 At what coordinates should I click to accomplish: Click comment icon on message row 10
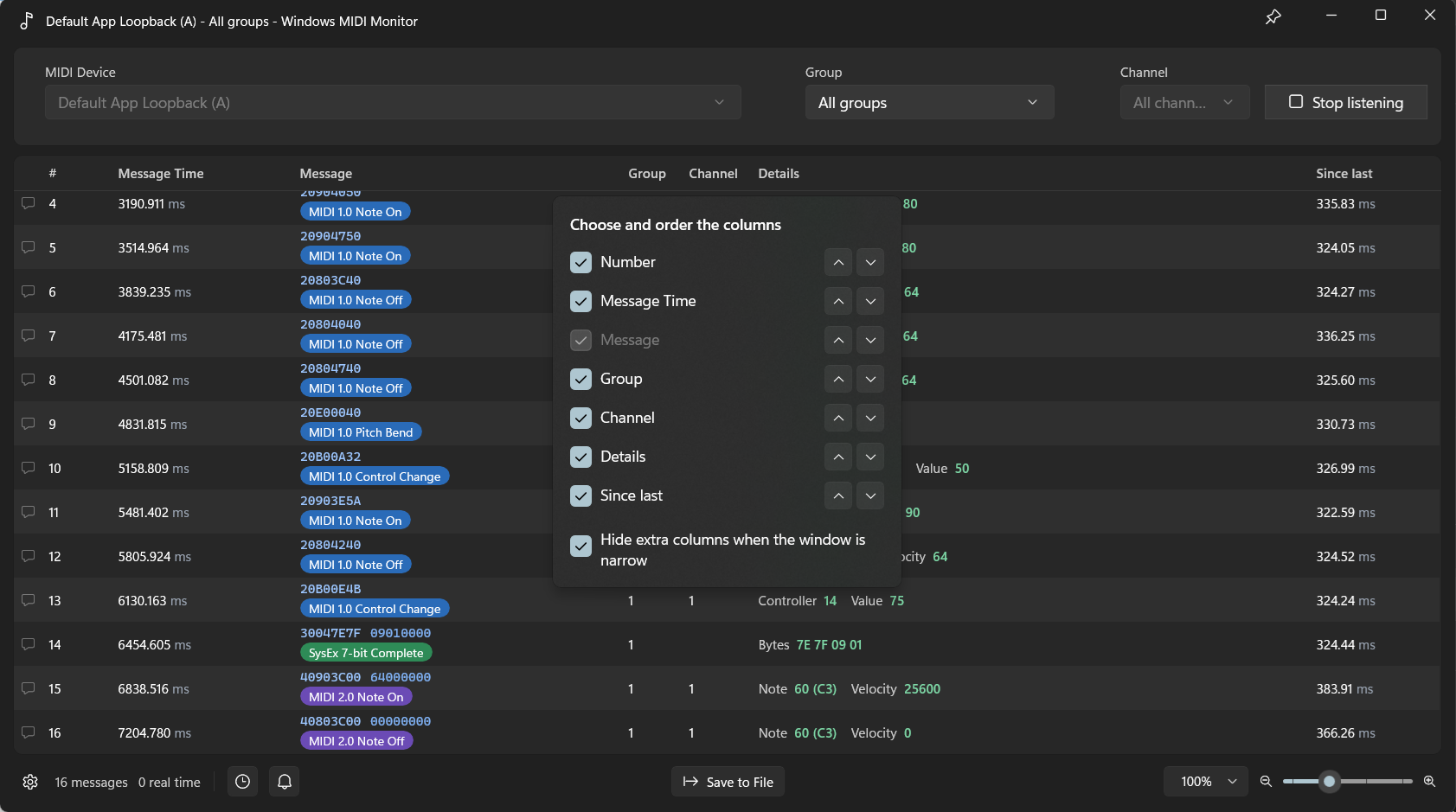29,468
